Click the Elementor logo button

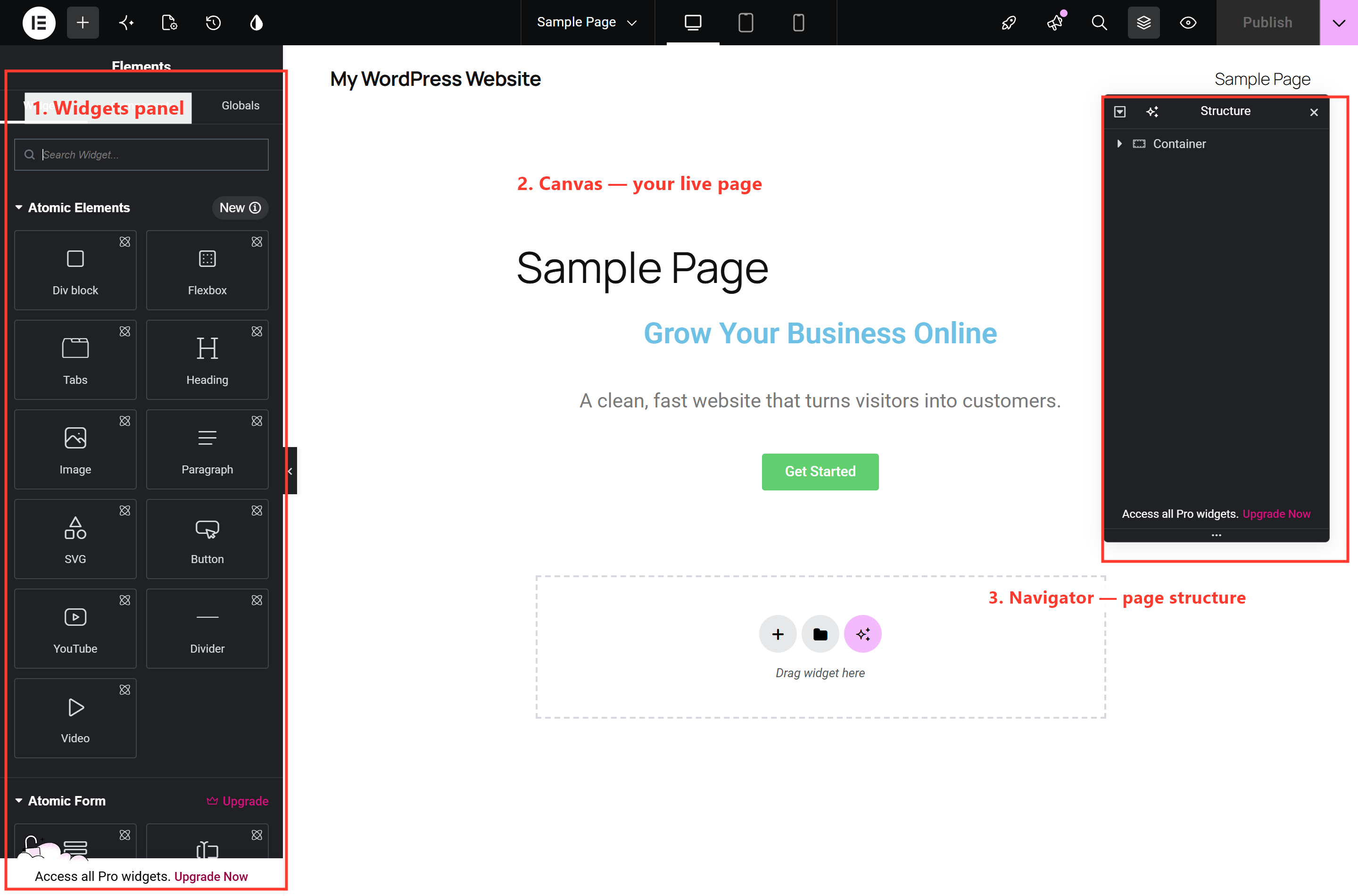[38, 23]
